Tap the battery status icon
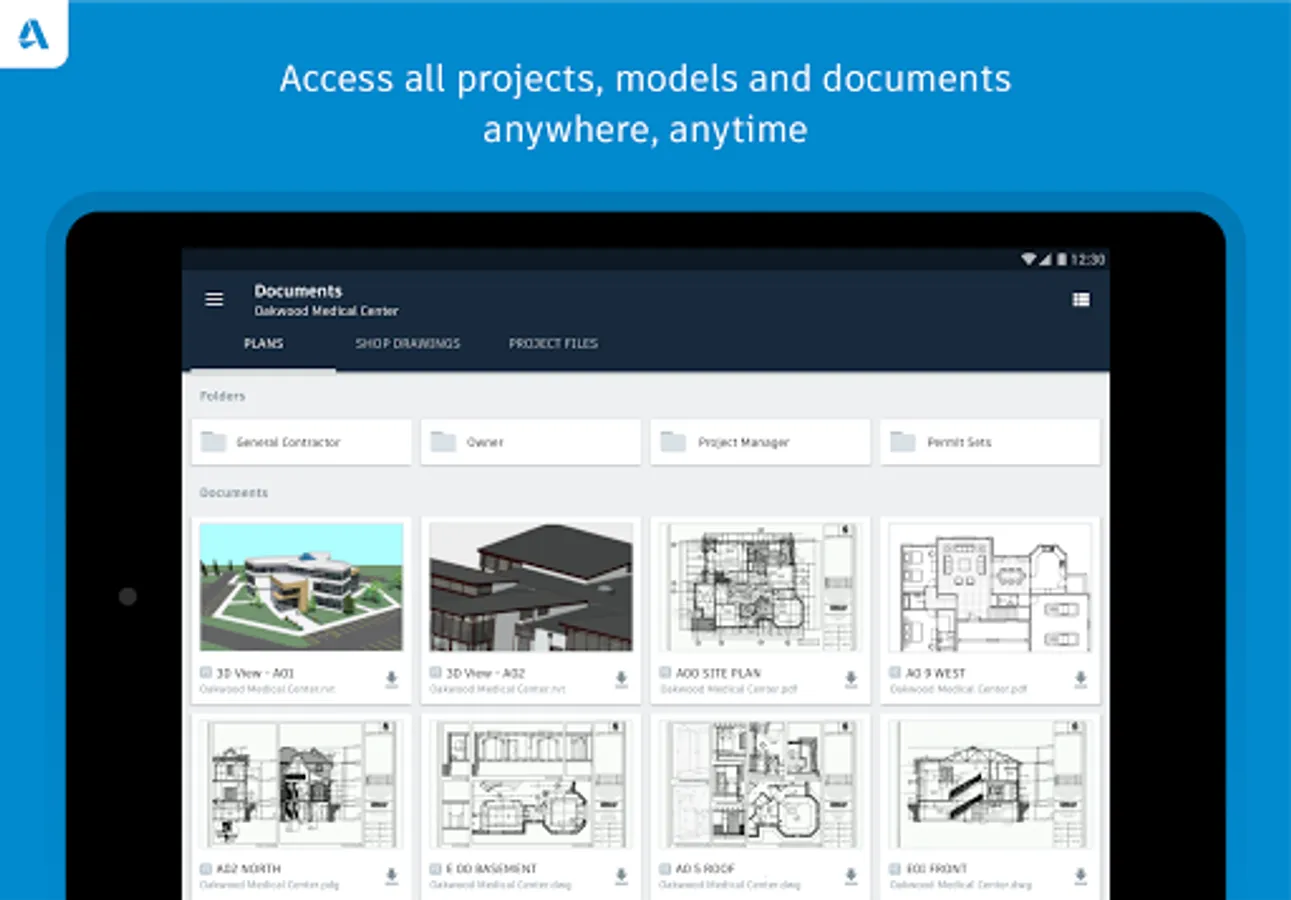This screenshot has height=900, width=1291. 1061,260
